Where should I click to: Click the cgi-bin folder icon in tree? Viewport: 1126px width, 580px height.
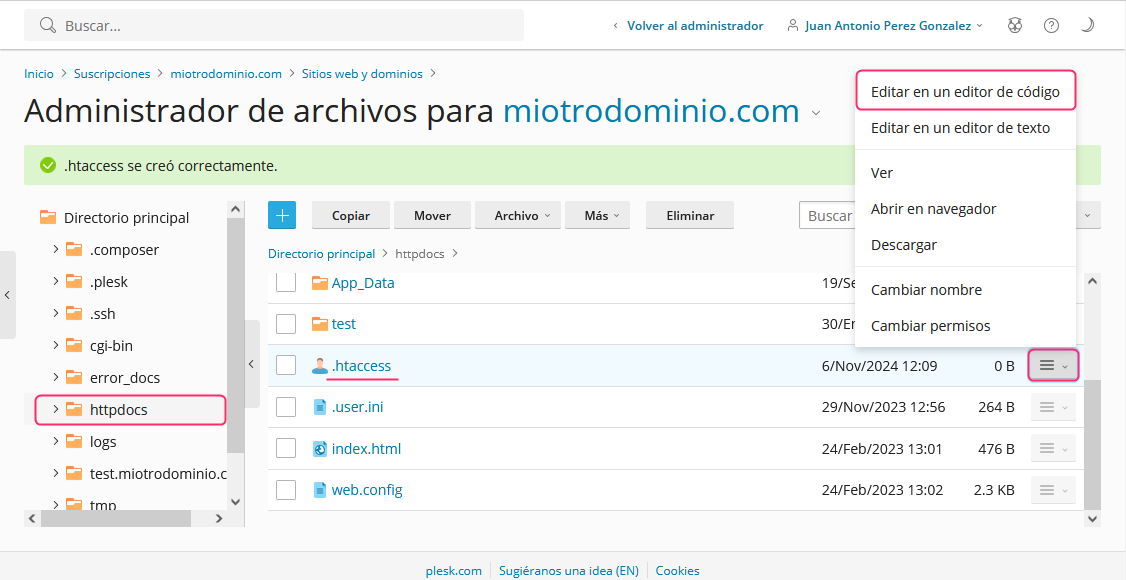74,345
